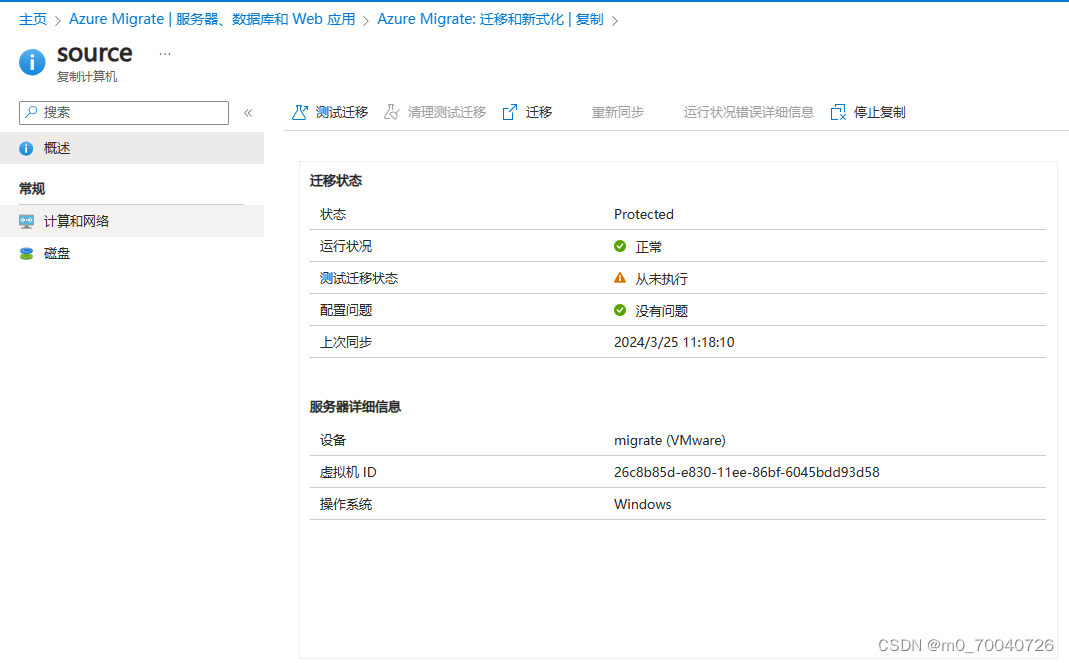1069x663 pixels.
Task: Select the 2024/3/25 11:18:10 sync time
Action: (674, 342)
